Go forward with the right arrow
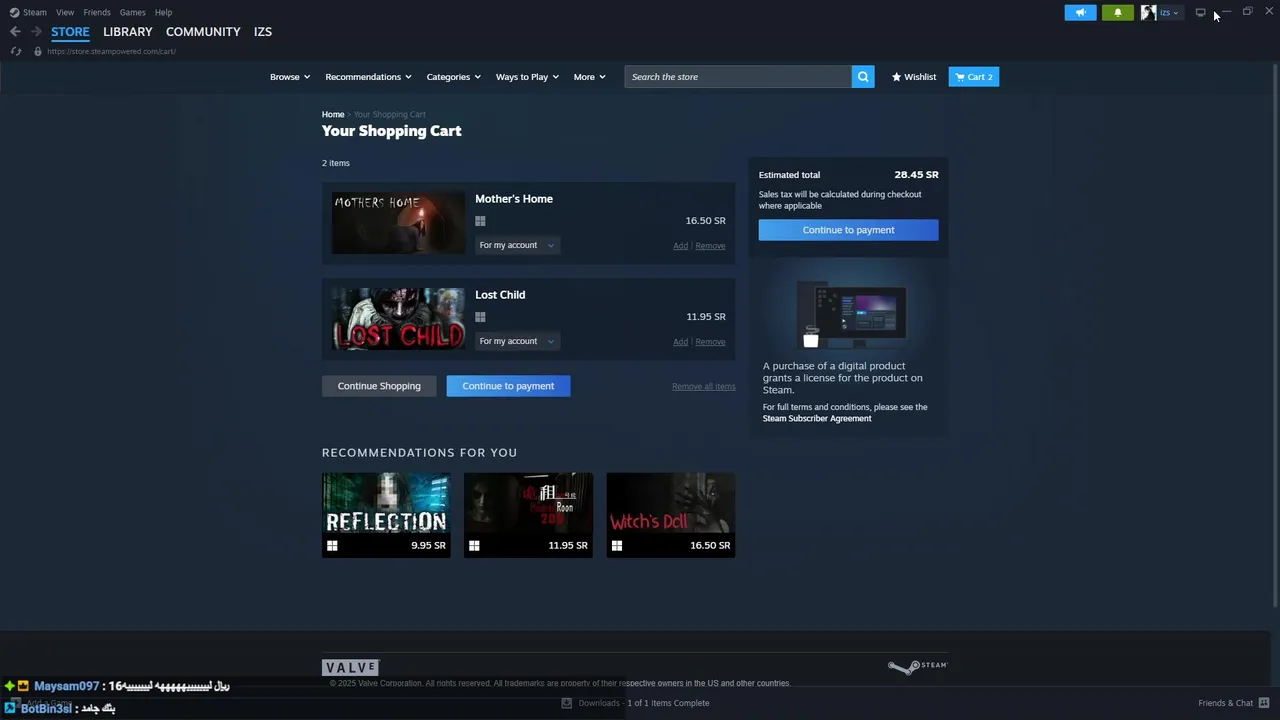The width and height of the screenshot is (1280, 720). pyautogui.click(x=36, y=32)
